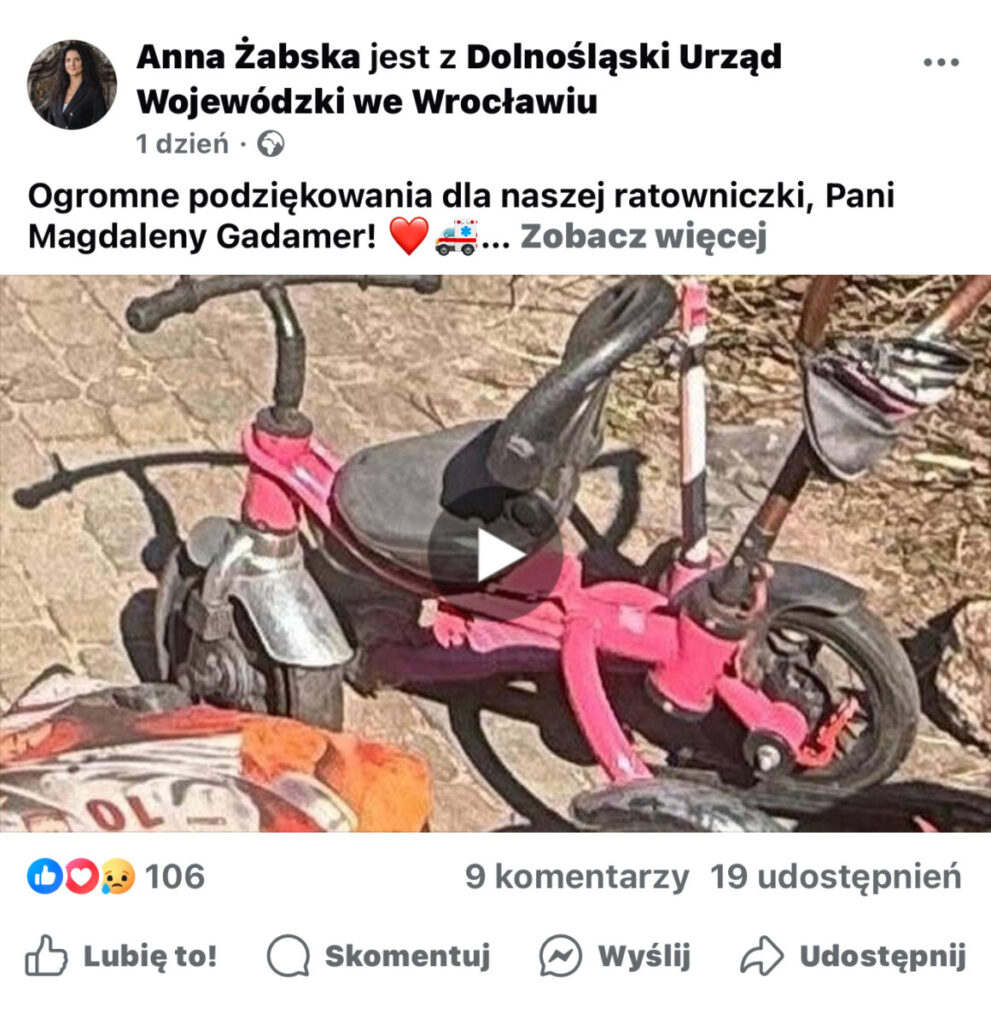The height and width of the screenshot is (1024, 991).
Task: Click the 'Udostępnij' share arrow icon
Action: [762, 956]
